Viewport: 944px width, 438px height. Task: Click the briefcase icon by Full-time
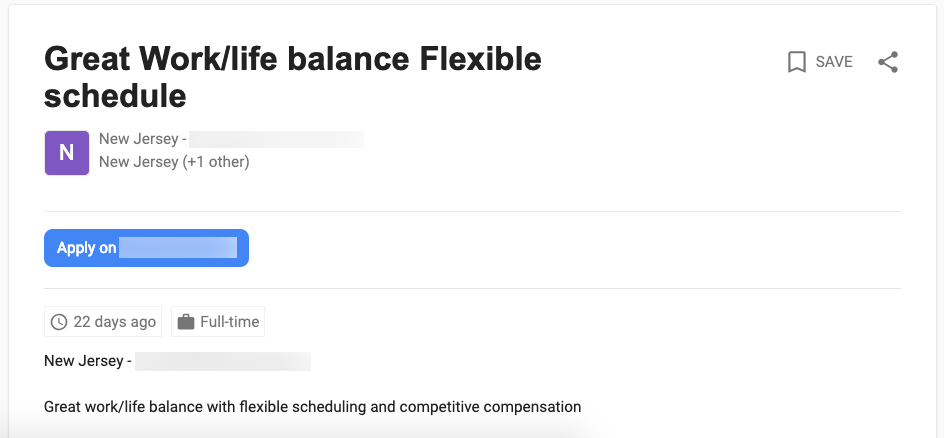tap(185, 322)
